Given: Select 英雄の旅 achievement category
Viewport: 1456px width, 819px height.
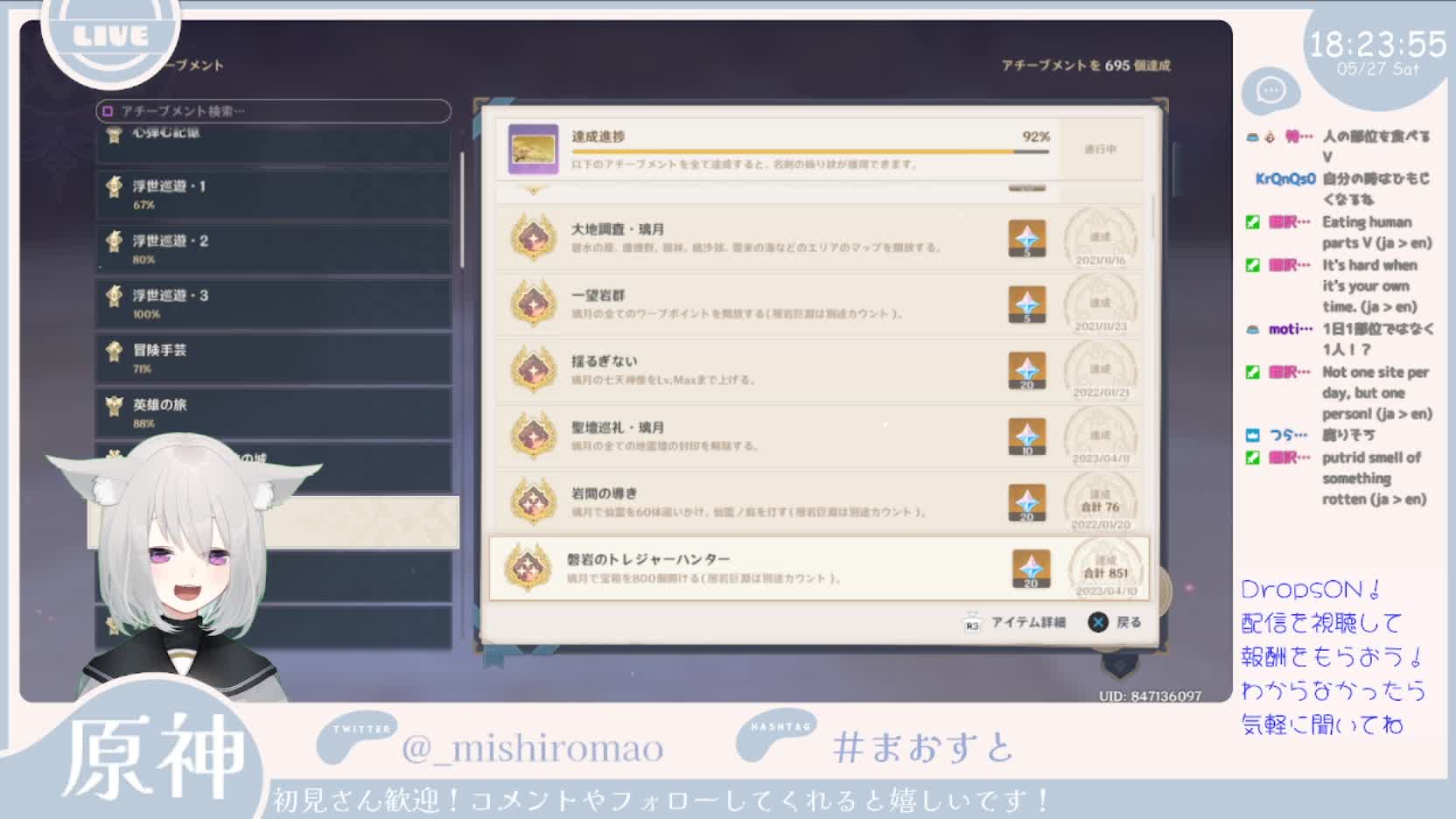Looking at the screenshot, I should tap(273, 413).
